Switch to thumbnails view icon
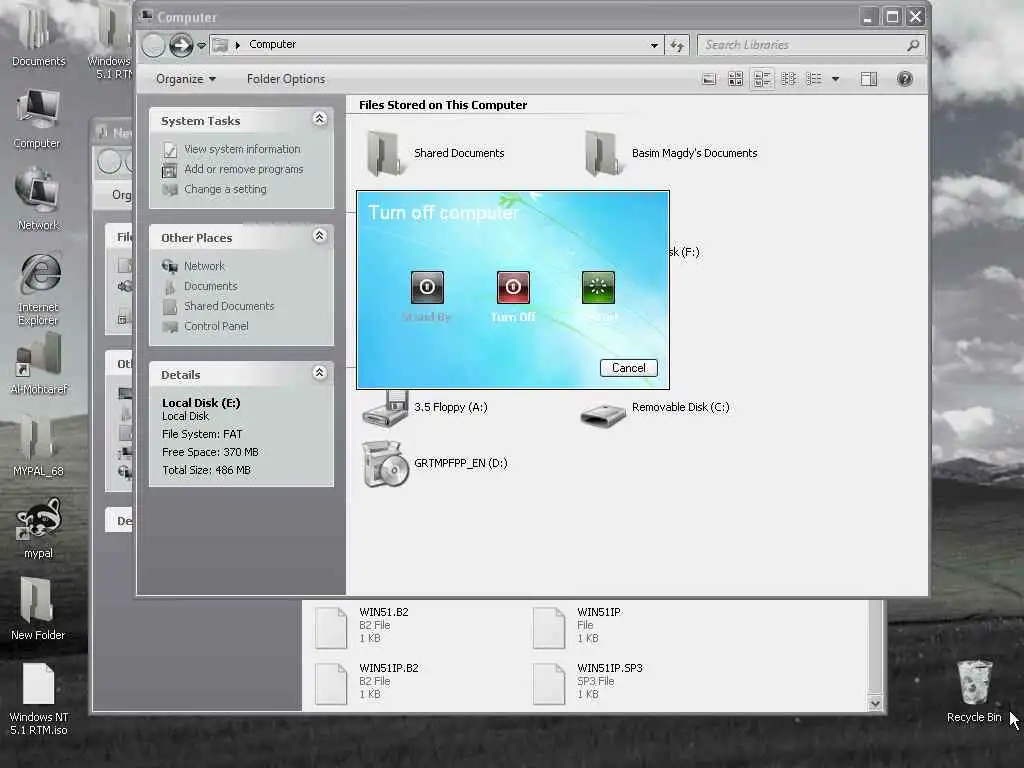 (x=735, y=79)
